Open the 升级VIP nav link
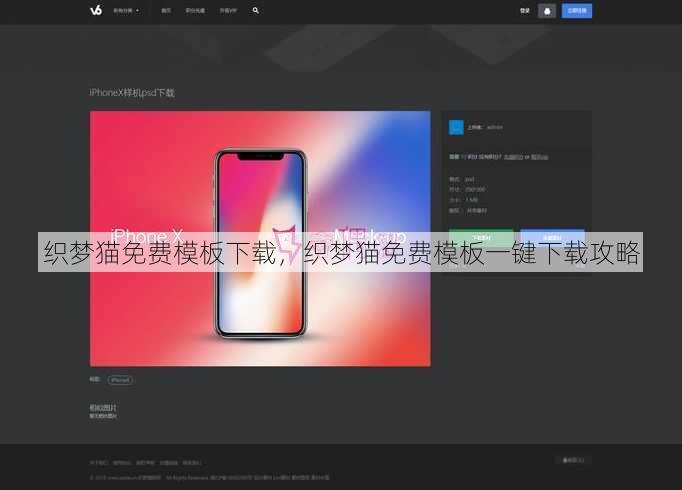The height and width of the screenshot is (490, 682). click(x=228, y=10)
